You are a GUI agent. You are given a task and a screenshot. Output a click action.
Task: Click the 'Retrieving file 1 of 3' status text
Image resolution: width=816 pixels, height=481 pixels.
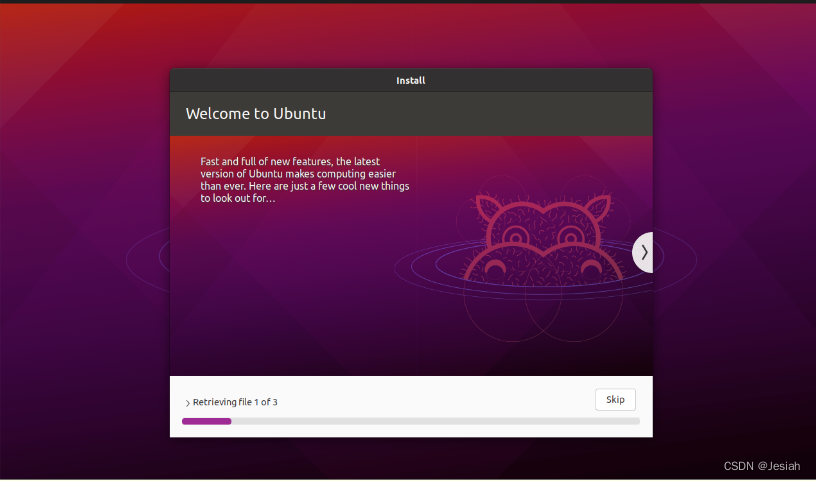235,402
